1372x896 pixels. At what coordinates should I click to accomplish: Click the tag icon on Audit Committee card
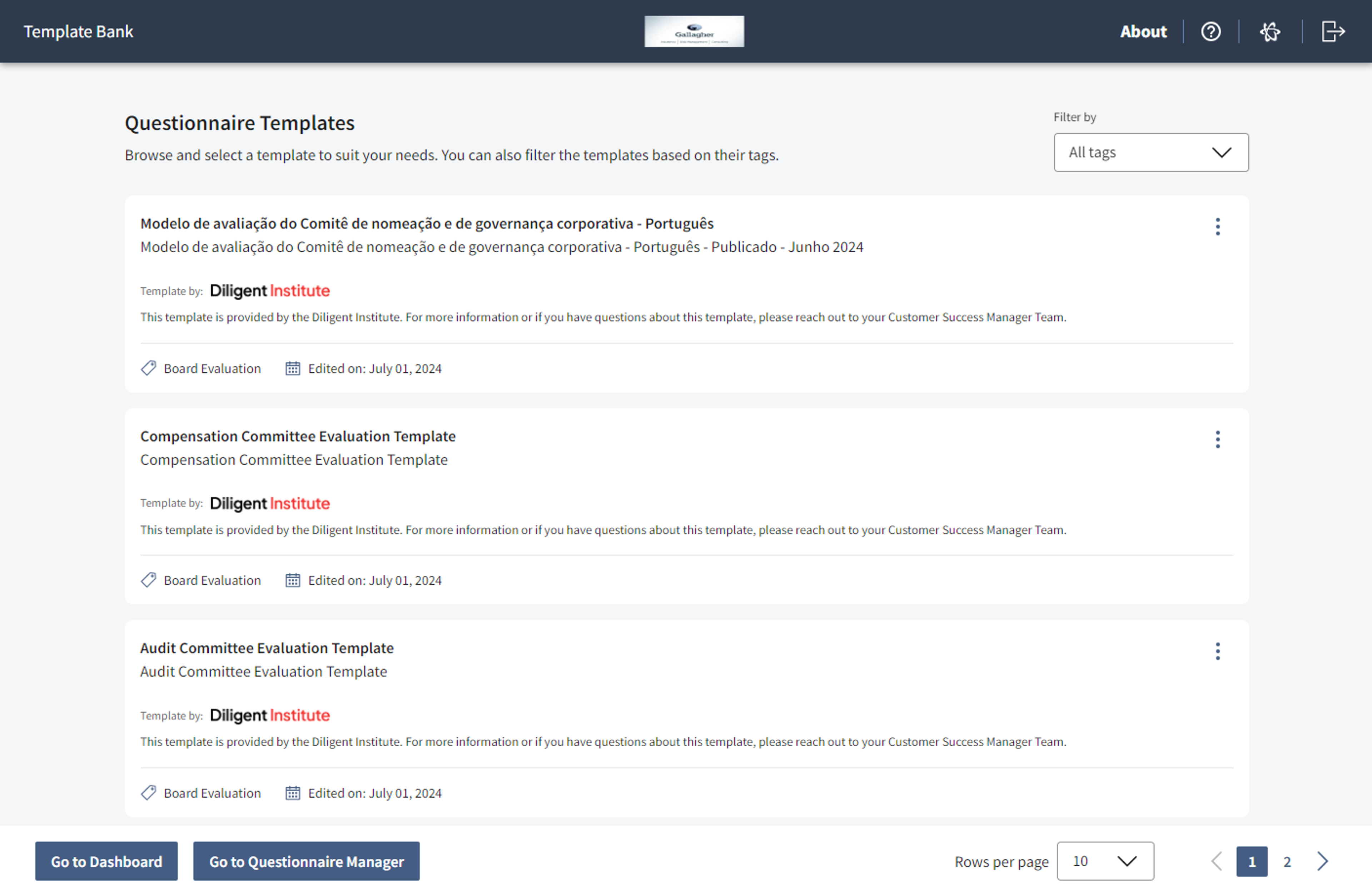pos(149,793)
